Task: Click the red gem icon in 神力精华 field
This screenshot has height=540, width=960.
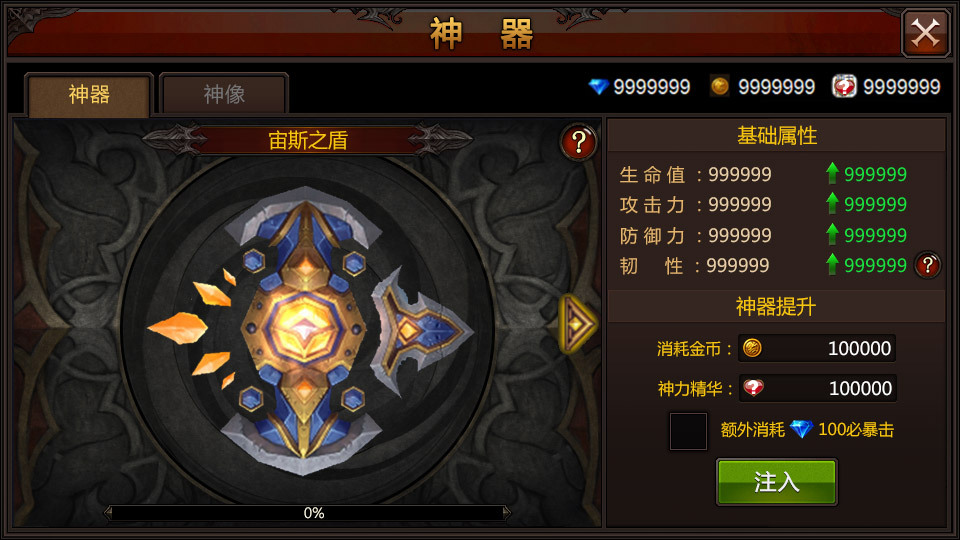Action: click(753, 388)
